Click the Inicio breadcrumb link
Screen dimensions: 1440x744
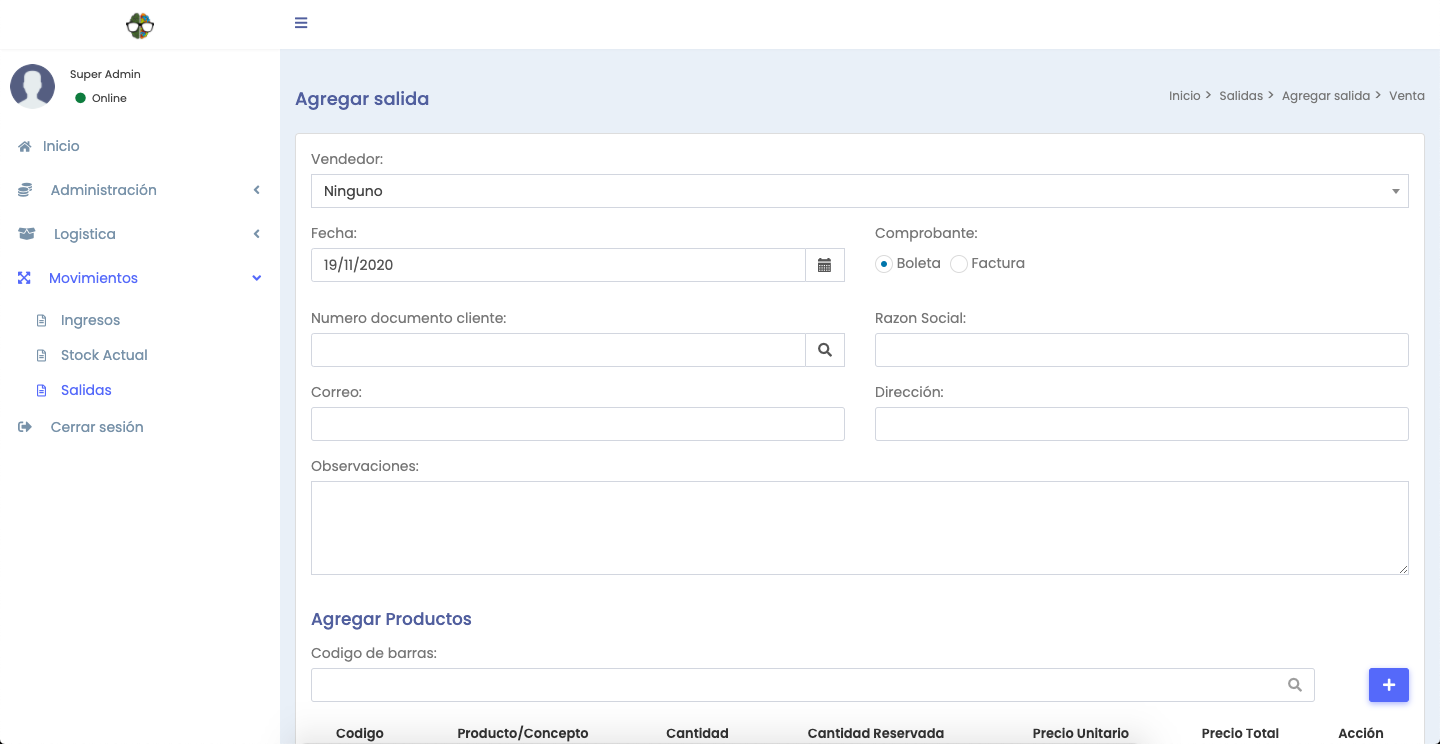1184,96
